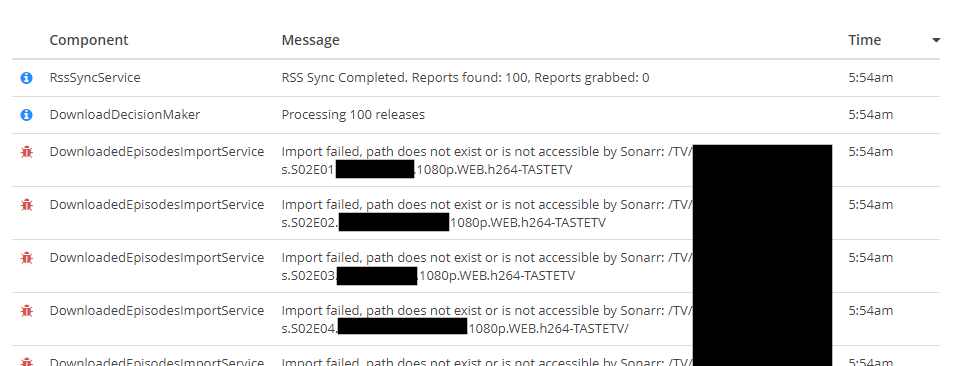Sort log by Message column header
This screenshot has width=961, height=366.
coord(311,40)
